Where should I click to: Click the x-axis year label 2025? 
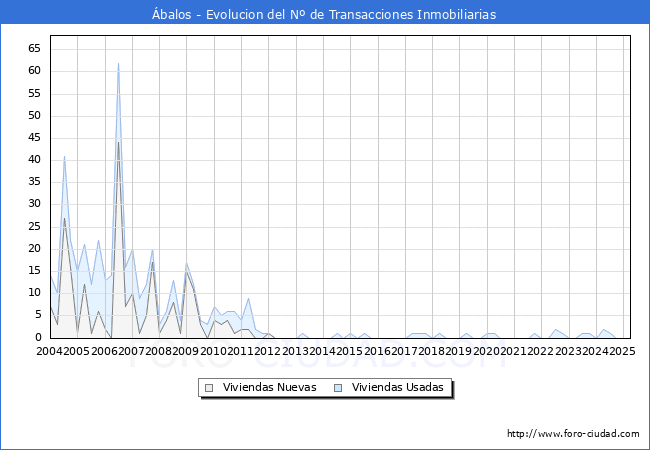(623, 351)
